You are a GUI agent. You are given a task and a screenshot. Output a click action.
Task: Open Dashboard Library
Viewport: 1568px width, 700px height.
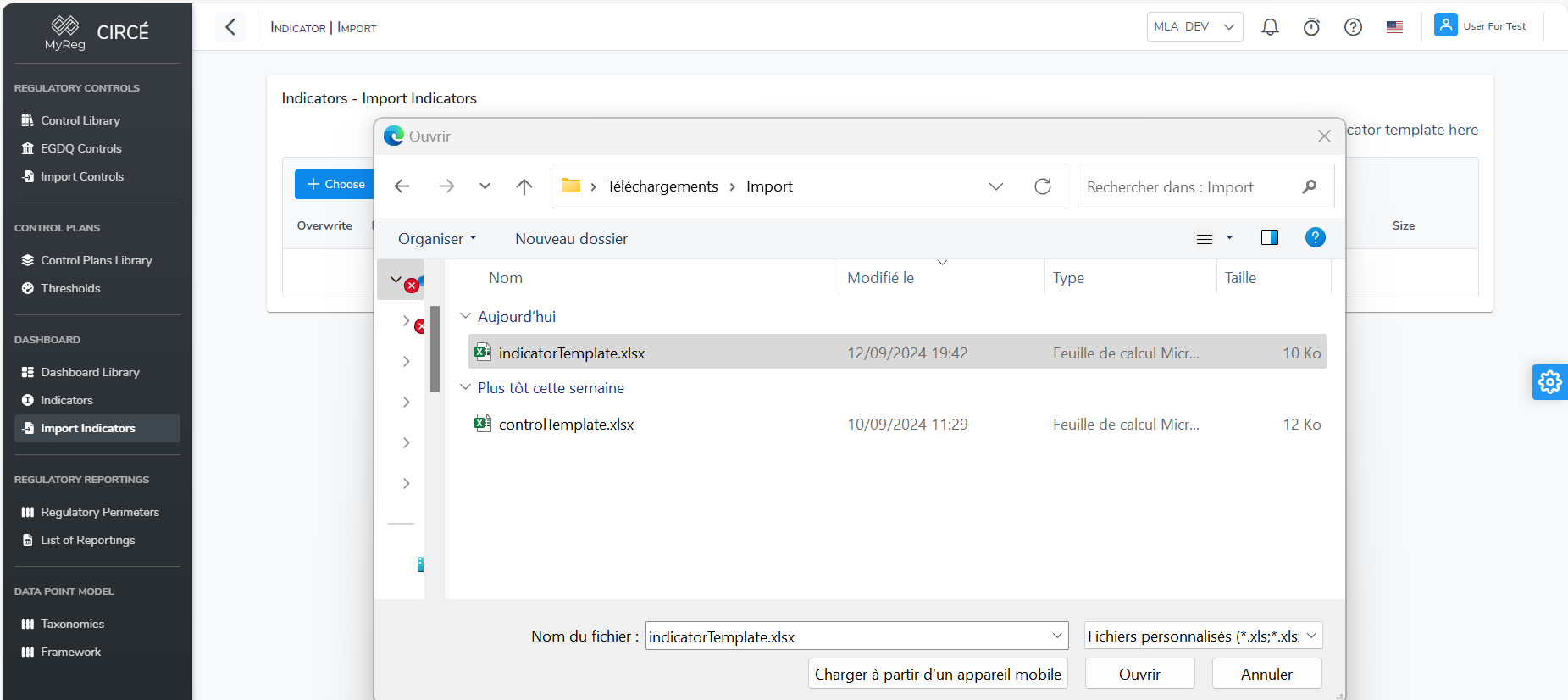point(90,372)
